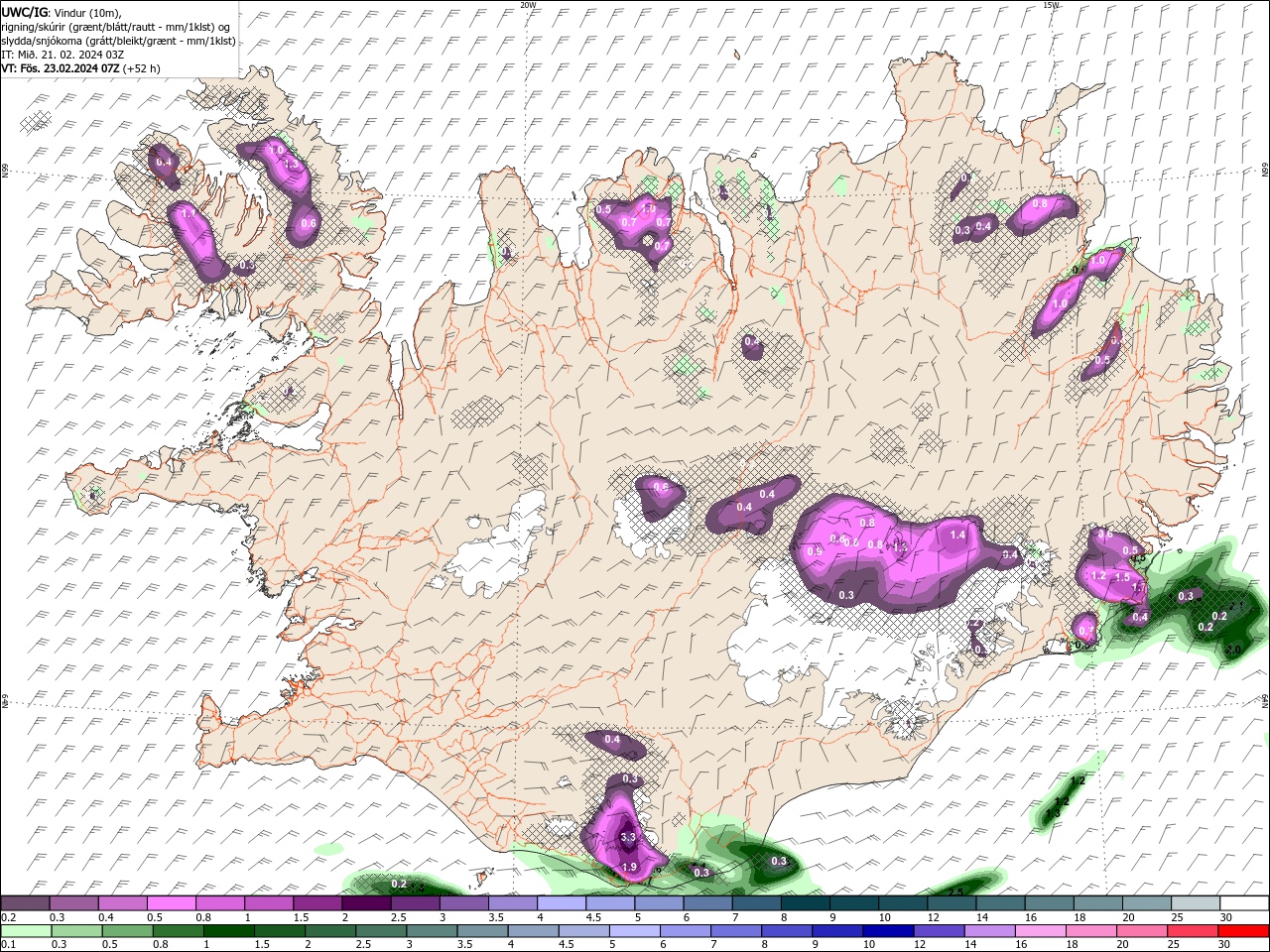Pick the bright pink swatch between 0.5 and 0.8

click(172, 903)
